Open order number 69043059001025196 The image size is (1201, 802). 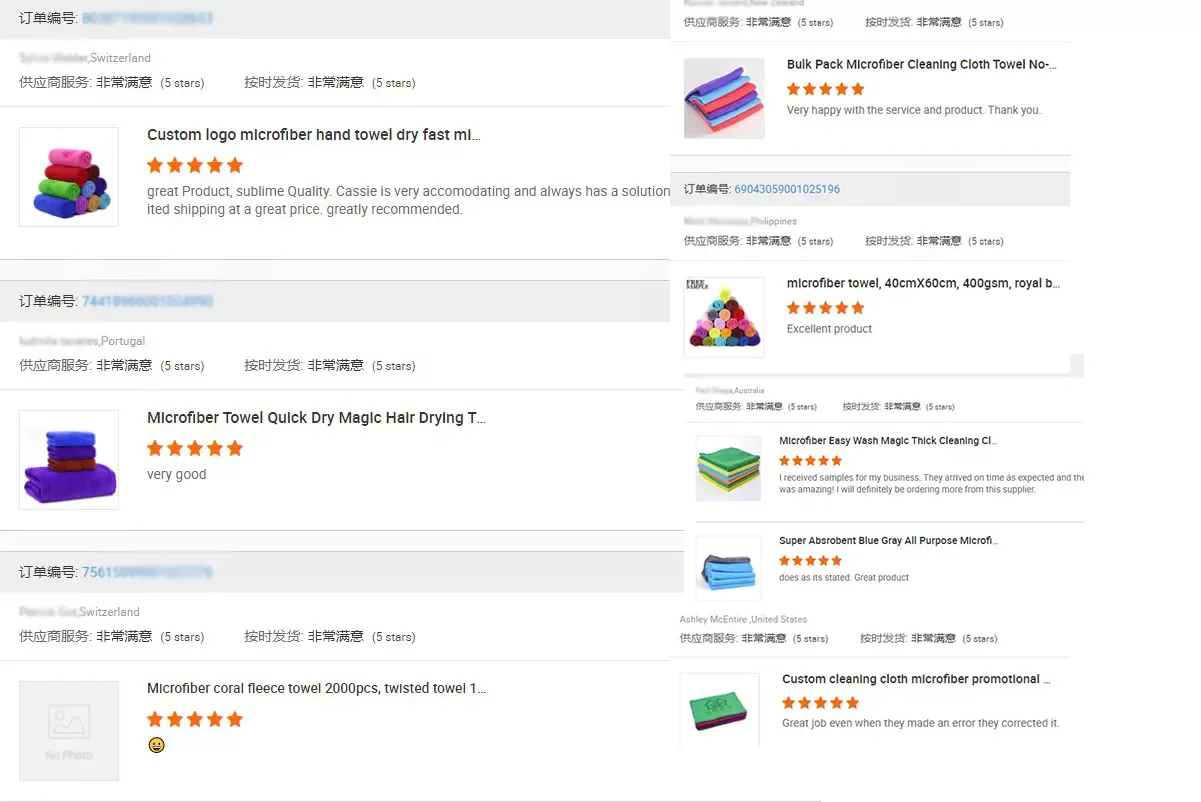[787, 189]
